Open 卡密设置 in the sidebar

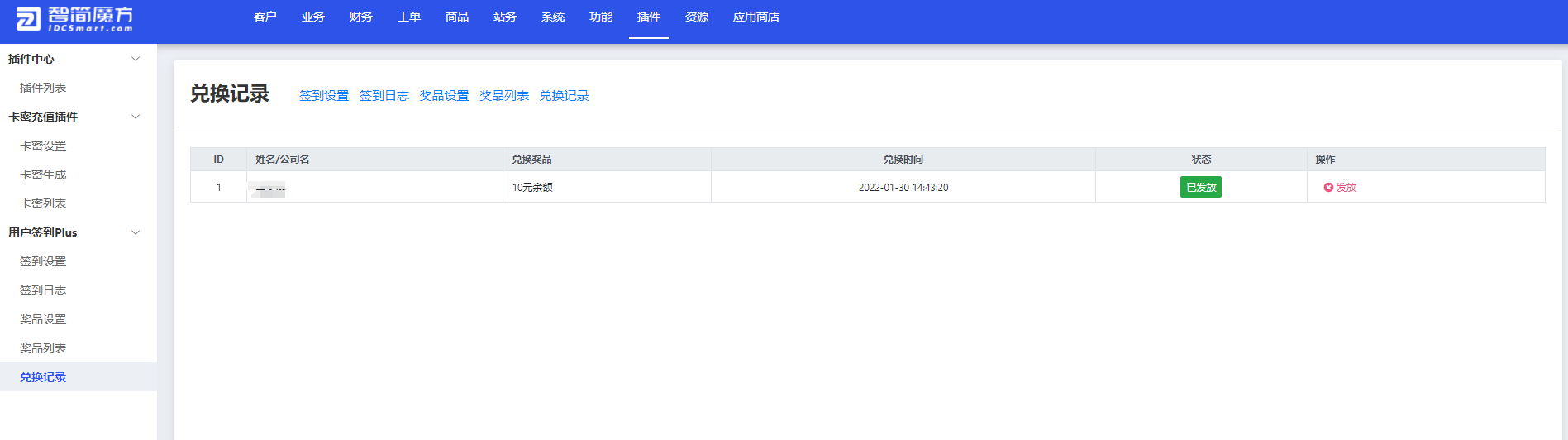[43, 146]
